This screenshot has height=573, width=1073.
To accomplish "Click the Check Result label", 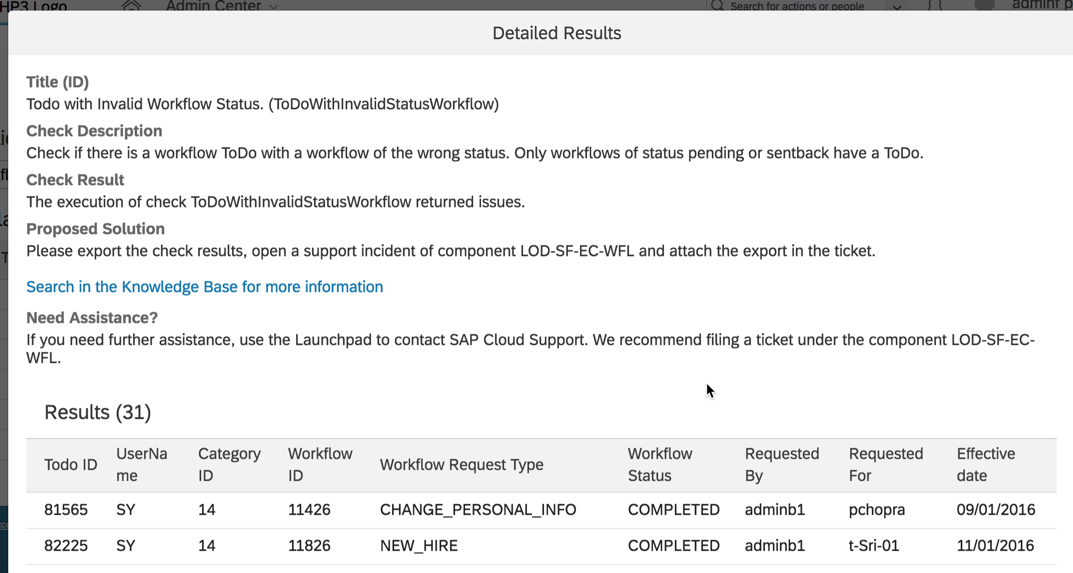I will click(75, 180).
